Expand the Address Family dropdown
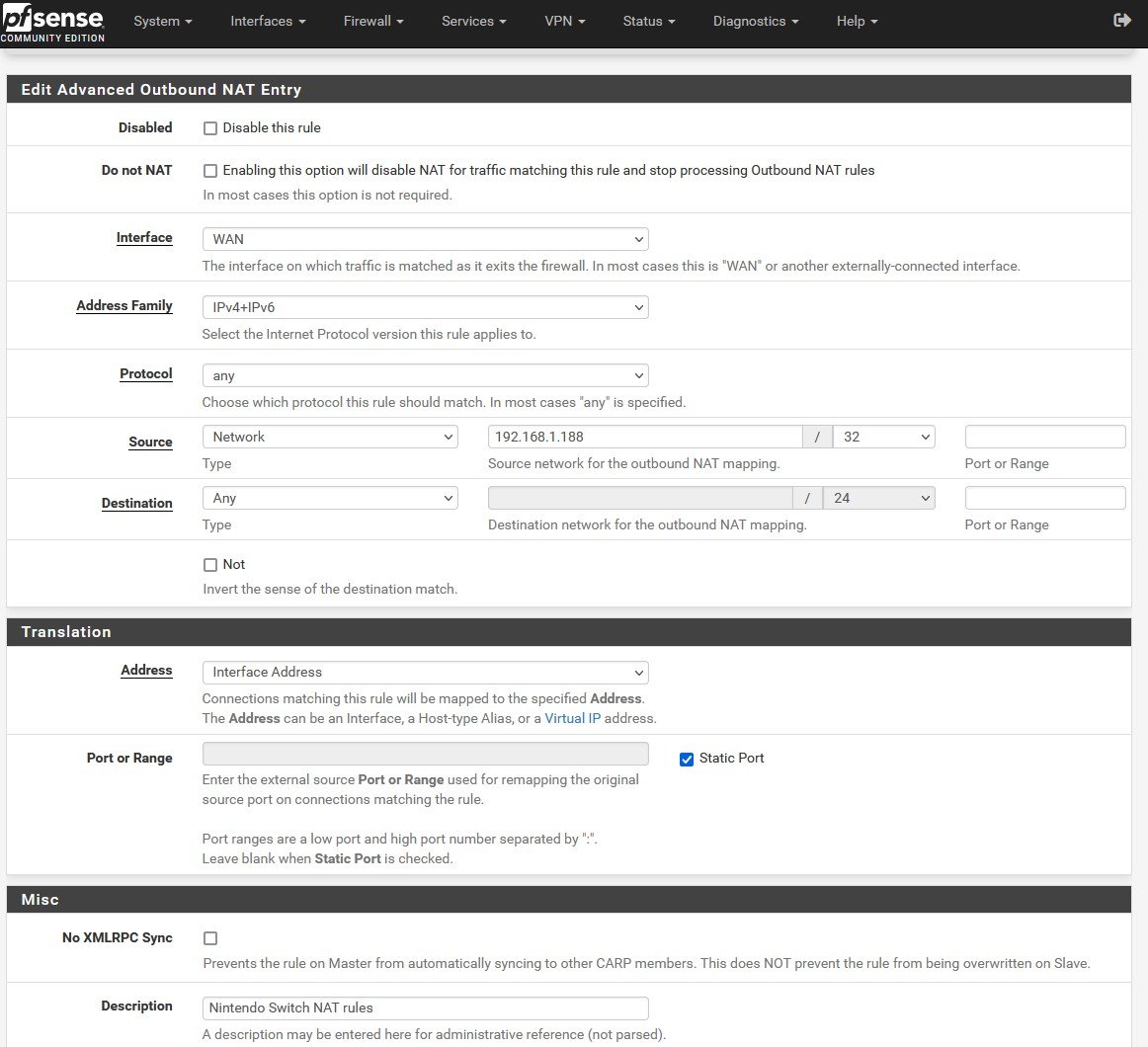 (425, 307)
